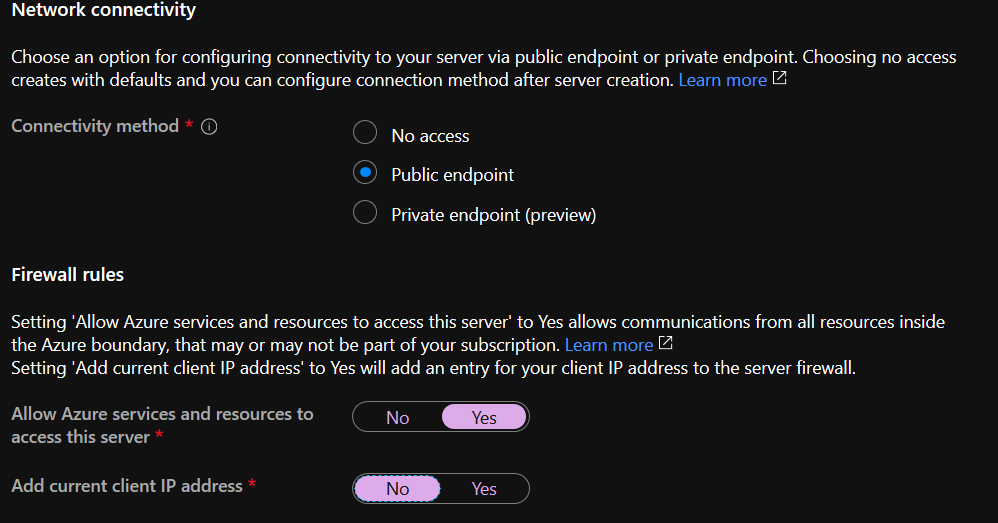This screenshot has height=523, width=998.
Task: Select the No access radio button
Action: (x=365, y=133)
